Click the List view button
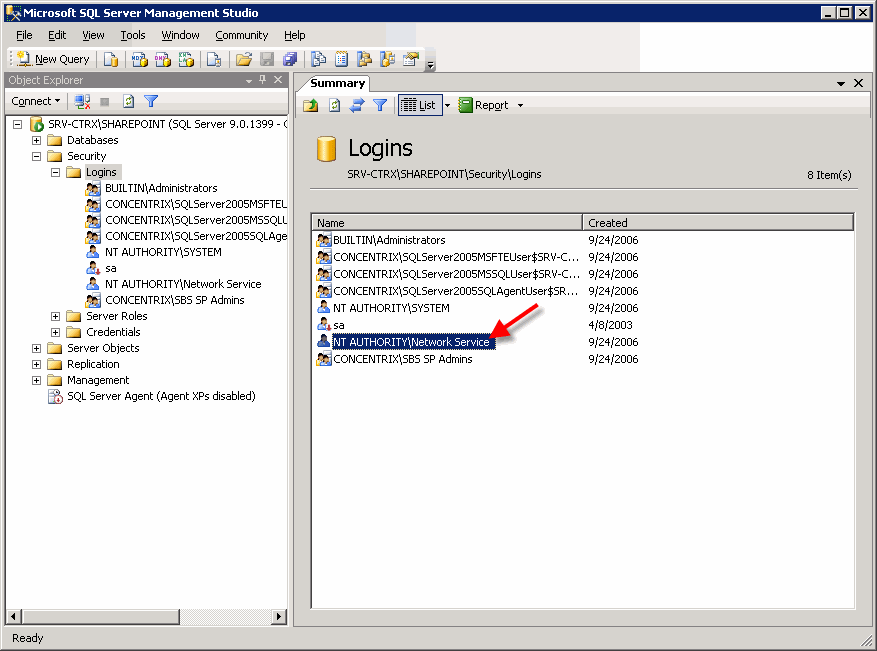The image size is (877, 651). (419, 105)
